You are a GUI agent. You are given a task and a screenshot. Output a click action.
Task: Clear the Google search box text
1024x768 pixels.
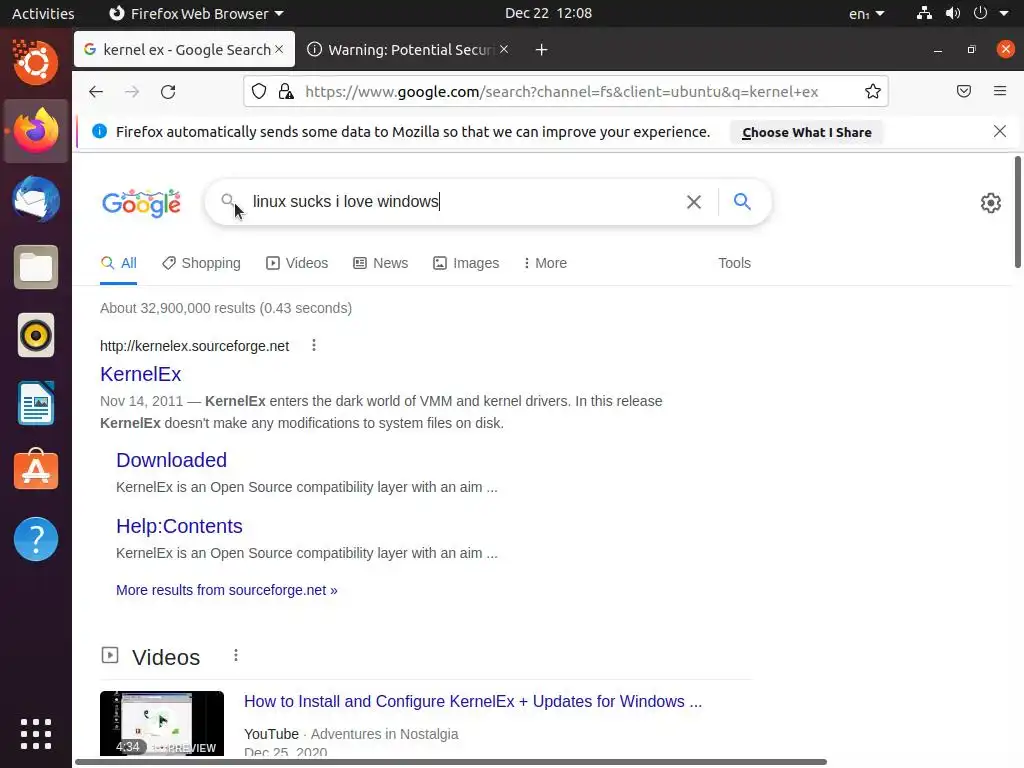point(694,202)
